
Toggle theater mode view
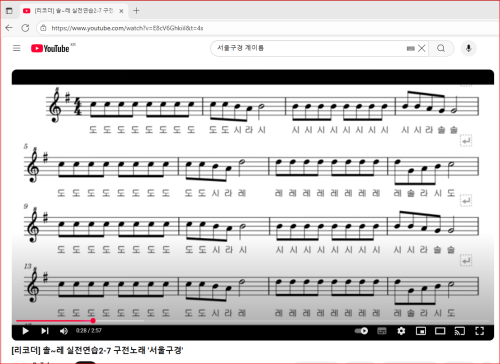pyautogui.click(x=440, y=331)
